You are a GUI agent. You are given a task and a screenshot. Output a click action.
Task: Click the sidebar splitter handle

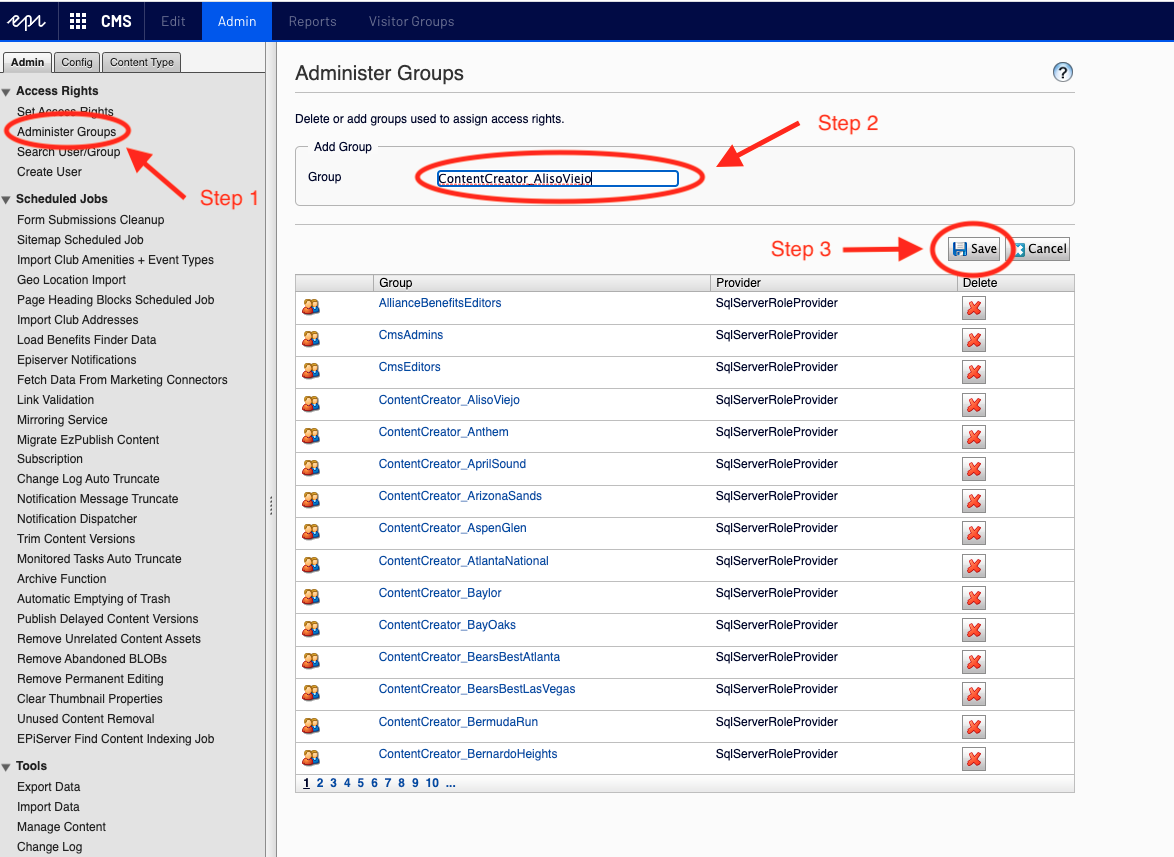(271, 506)
